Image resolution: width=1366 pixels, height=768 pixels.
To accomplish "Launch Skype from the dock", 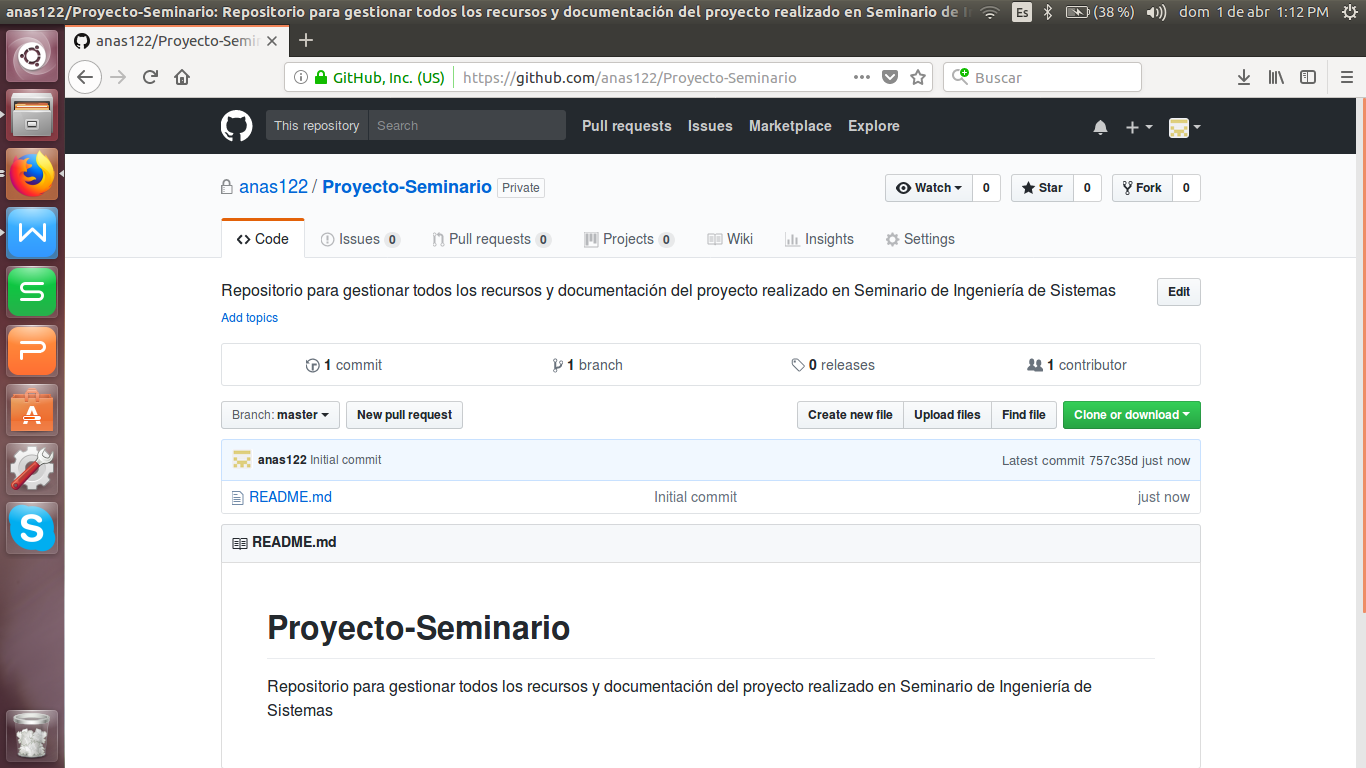I will (x=32, y=527).
